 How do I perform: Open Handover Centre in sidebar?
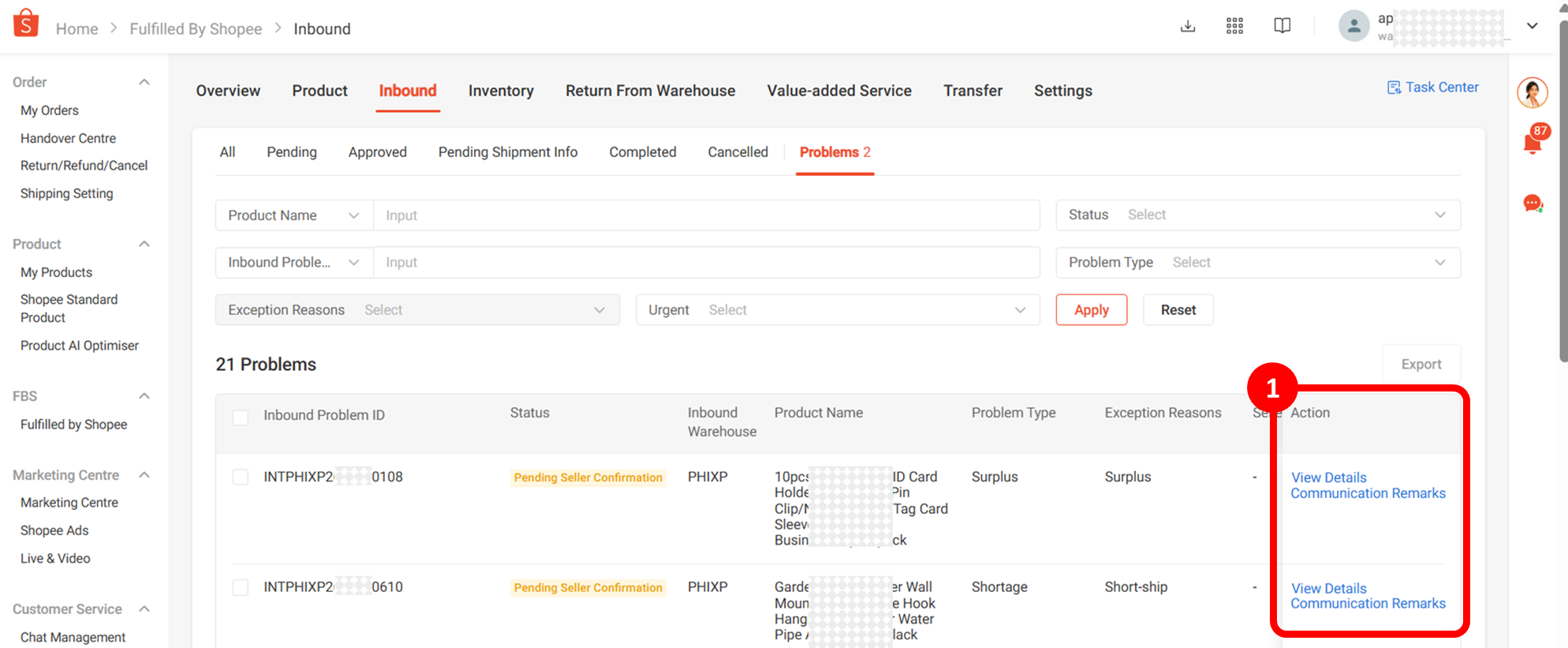point(68,138)
